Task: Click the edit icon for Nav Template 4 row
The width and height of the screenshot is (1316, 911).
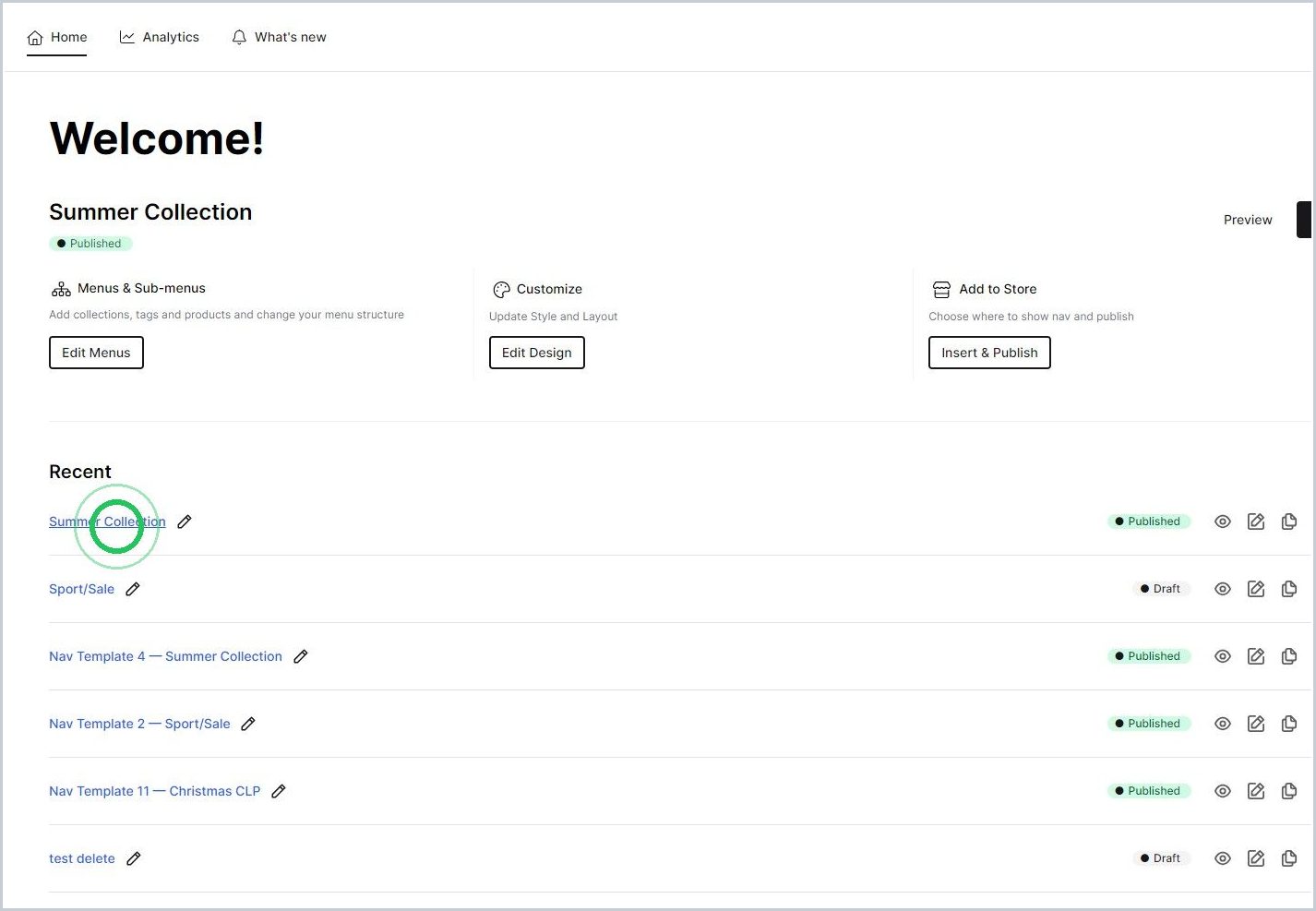Action: [x=1256, y=656]
